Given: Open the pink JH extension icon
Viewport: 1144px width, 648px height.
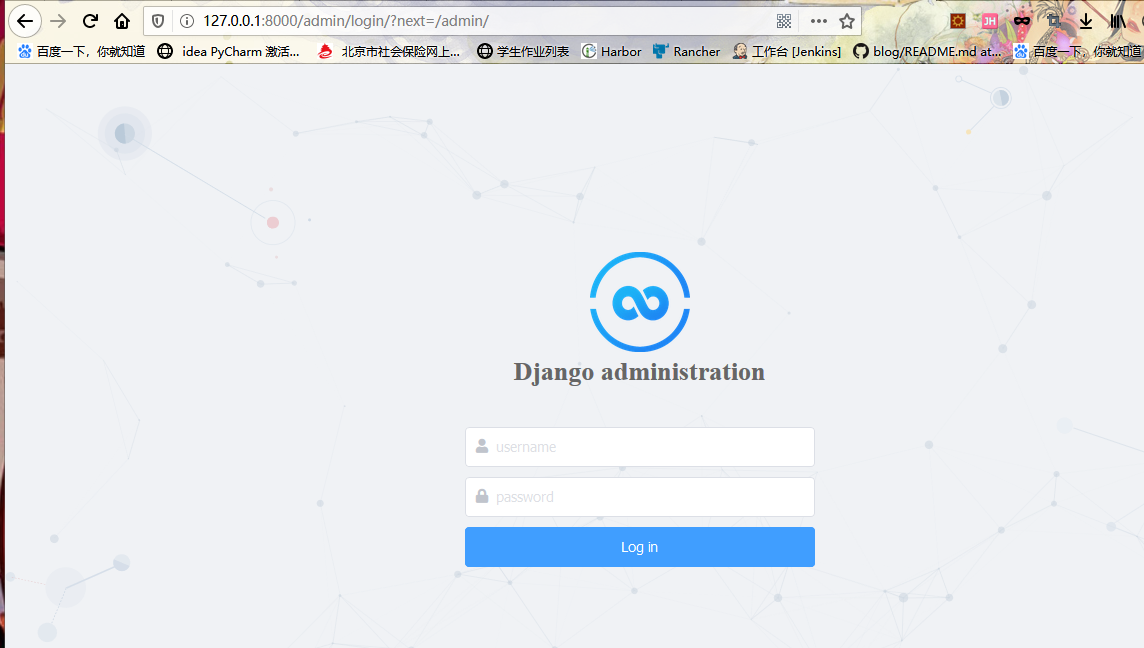Looking at the screenshot, I should coord(989,21).
